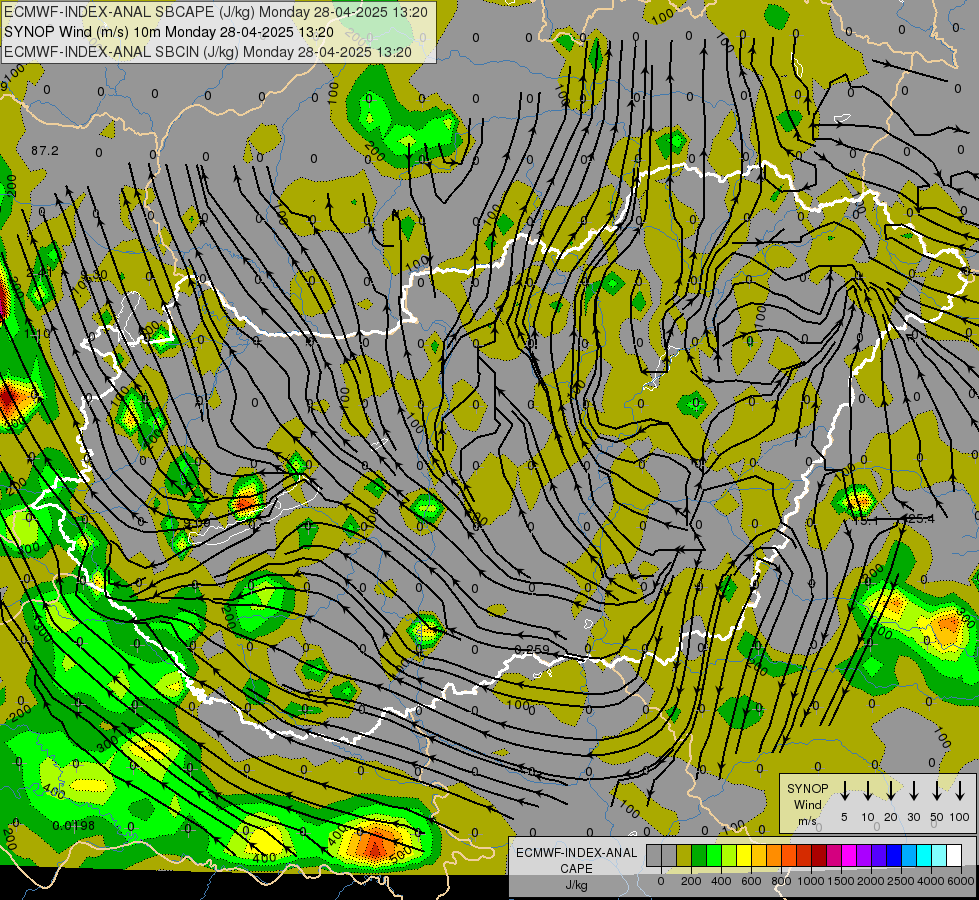Click legend scale value 200
This screenshot has width=979, height=900.
coord(691,881)
